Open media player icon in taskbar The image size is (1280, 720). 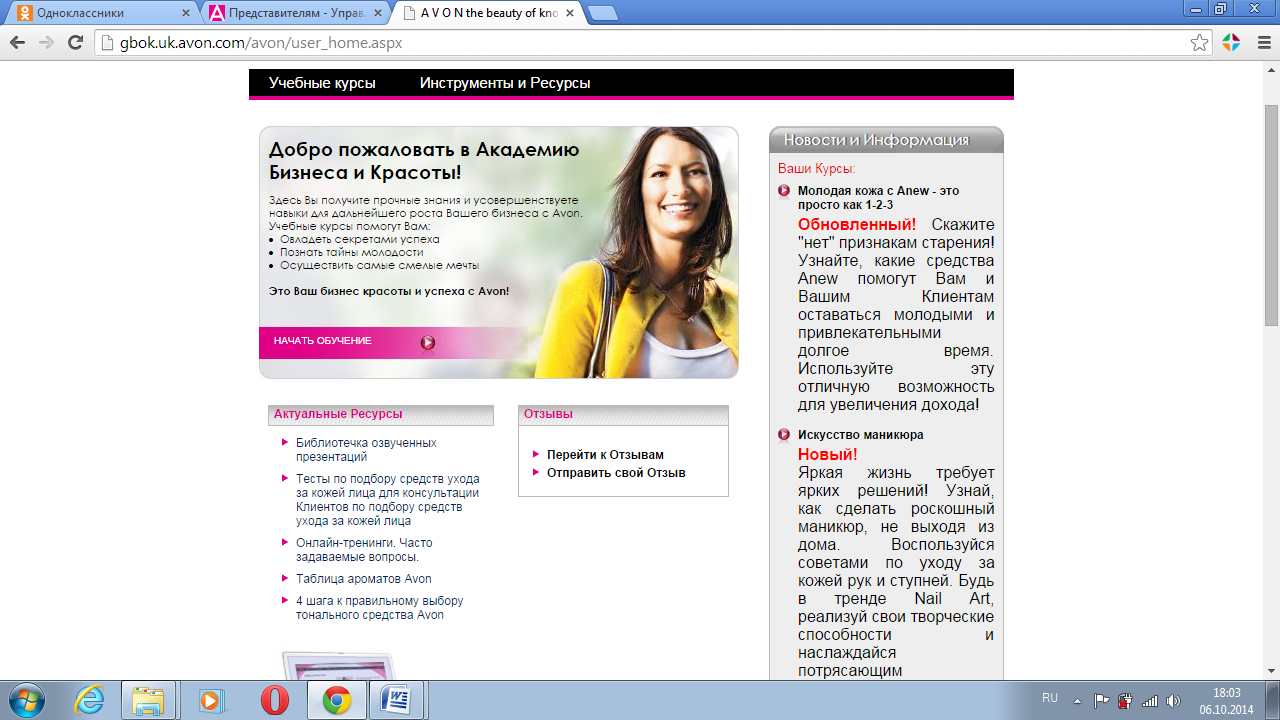(211, 700)
